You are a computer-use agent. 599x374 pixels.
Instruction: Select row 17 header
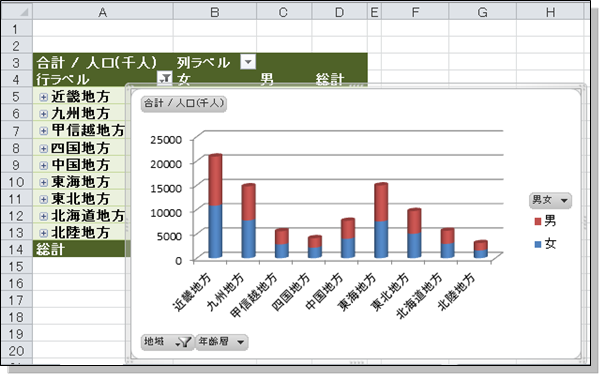pos(17,300)
